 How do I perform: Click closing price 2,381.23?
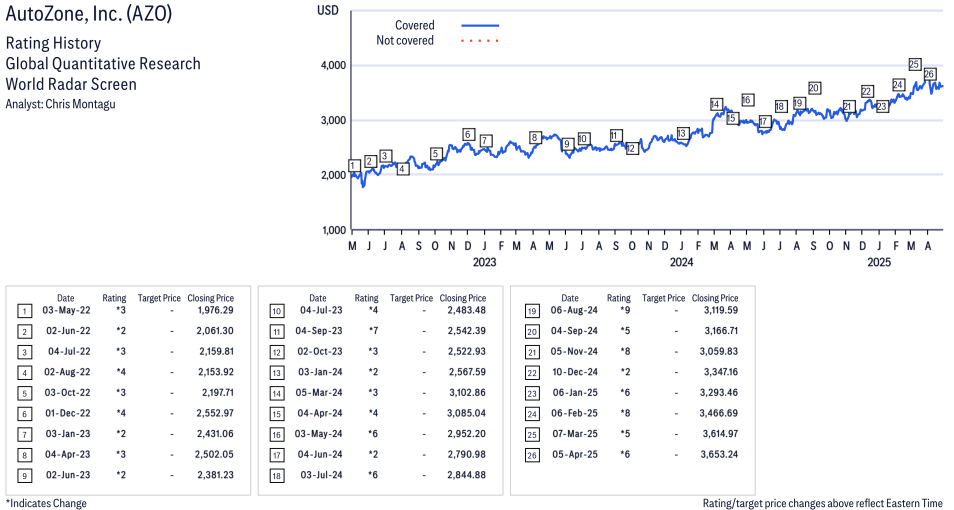point(215,475)
